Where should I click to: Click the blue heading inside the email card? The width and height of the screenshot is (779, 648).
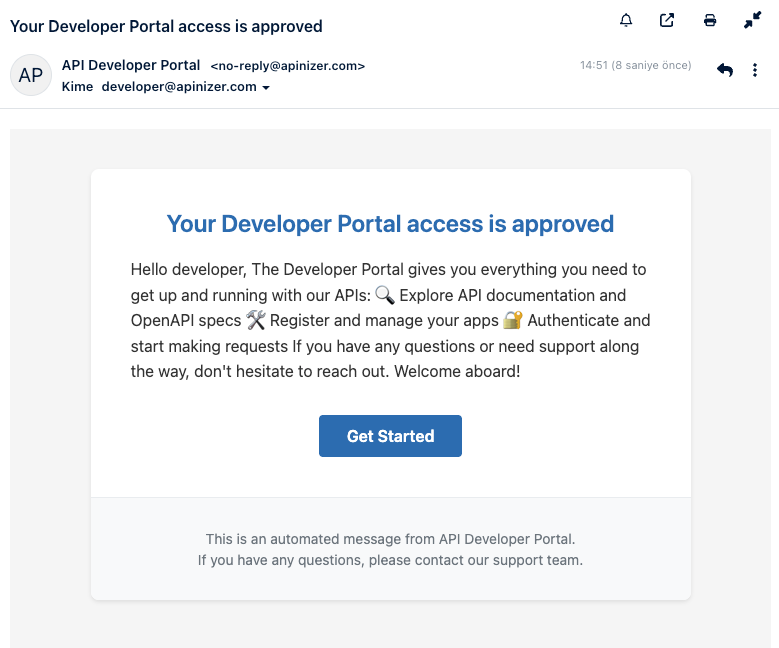coord(390,224)
